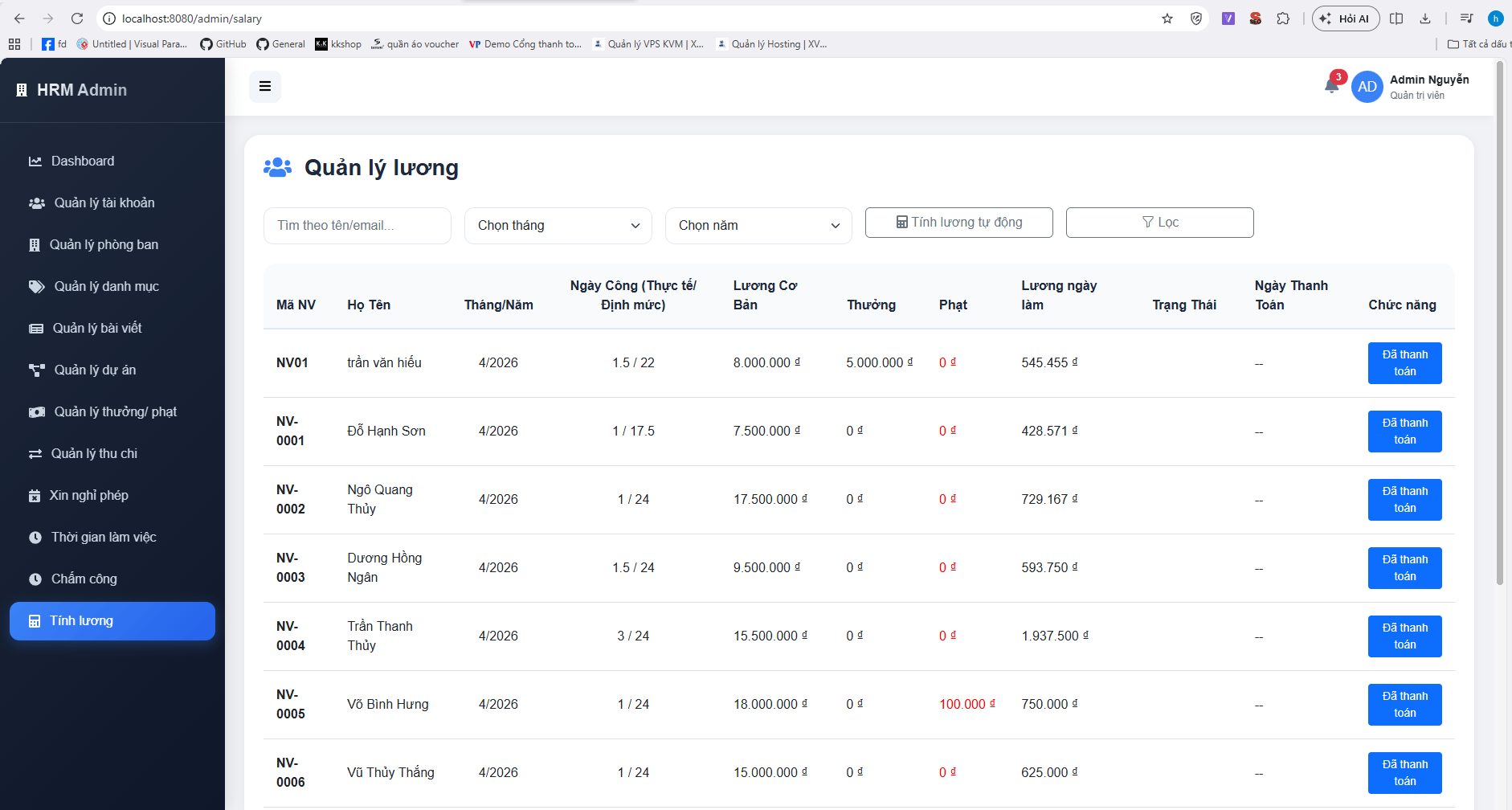The width and height of the screenshot is (1512, 810).
Task: Click the Lương Cơ Bản column header
Action: pos(765,296)
